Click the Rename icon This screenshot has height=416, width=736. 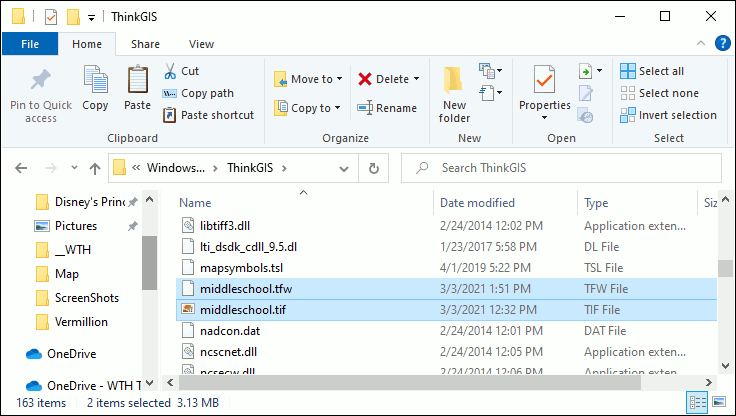365,108
